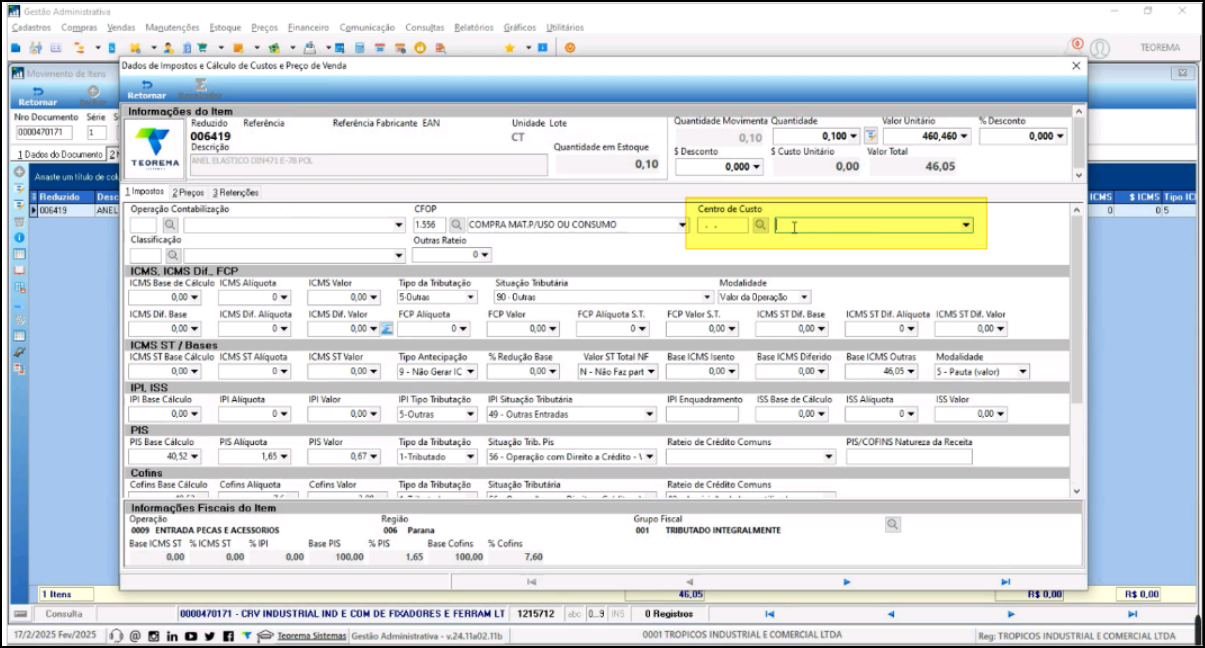Click the small icon next to Quantidade field
1205x648 pixels.
pyautogui.click(x=871, y=136)
